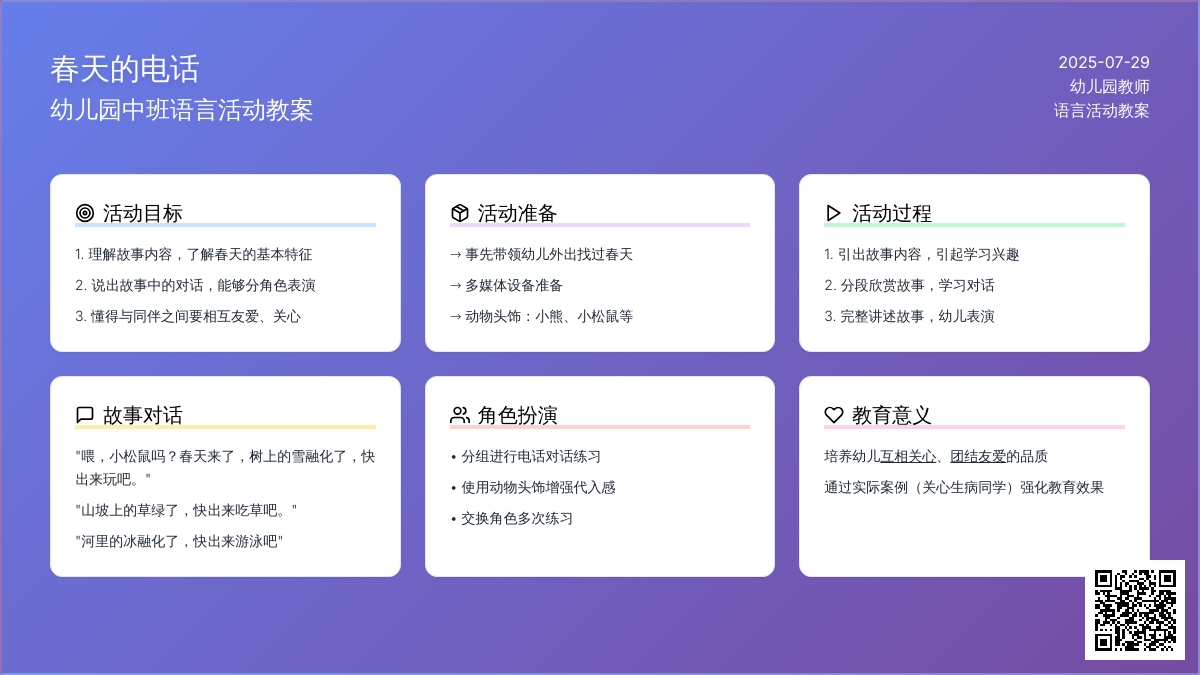This screenshot has height=675, width=1200.
Task: Select process step 分段欣赏故事，学习对话
Action: coord(909,285)
